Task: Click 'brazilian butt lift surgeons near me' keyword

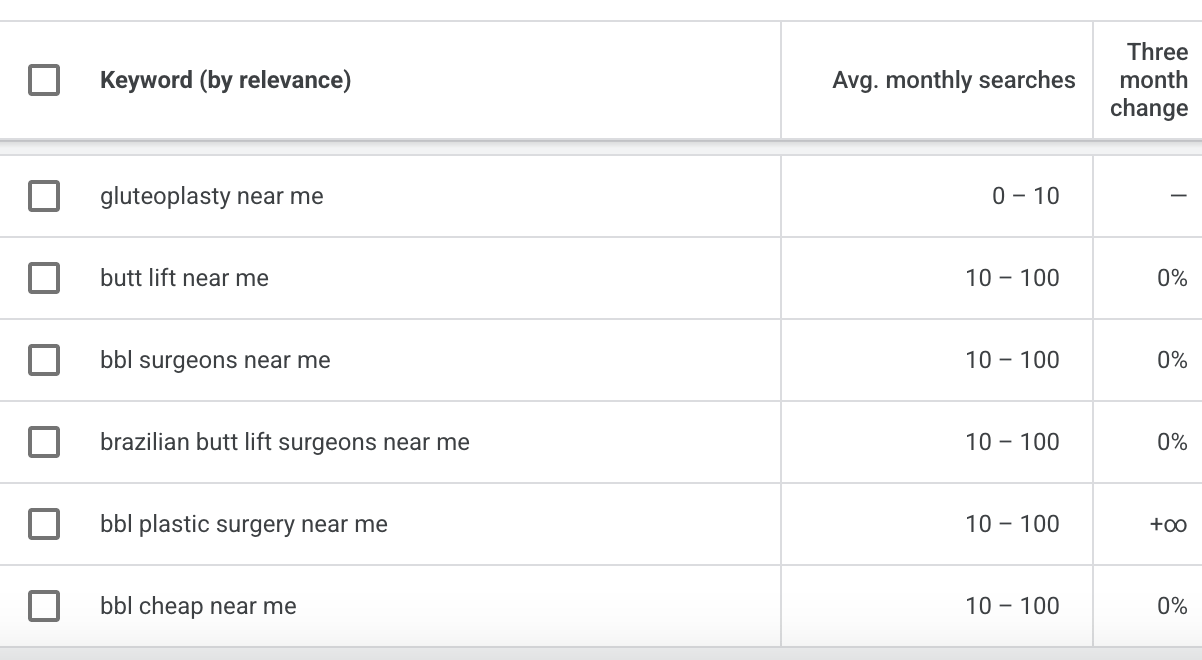Action: 285,442
